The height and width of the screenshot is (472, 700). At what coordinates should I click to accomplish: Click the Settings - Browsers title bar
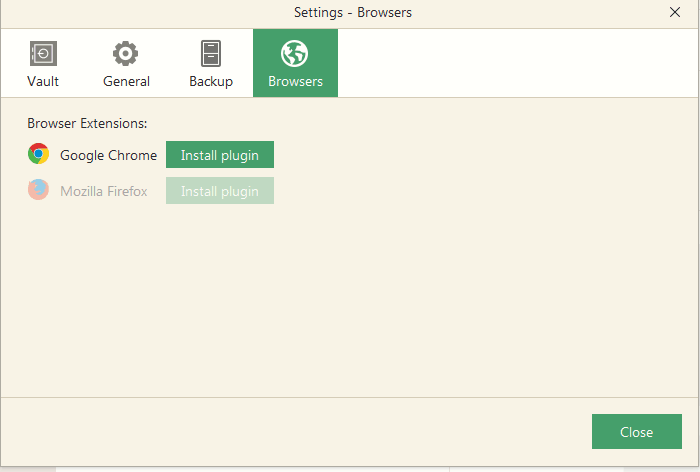(x=353, y=13)
